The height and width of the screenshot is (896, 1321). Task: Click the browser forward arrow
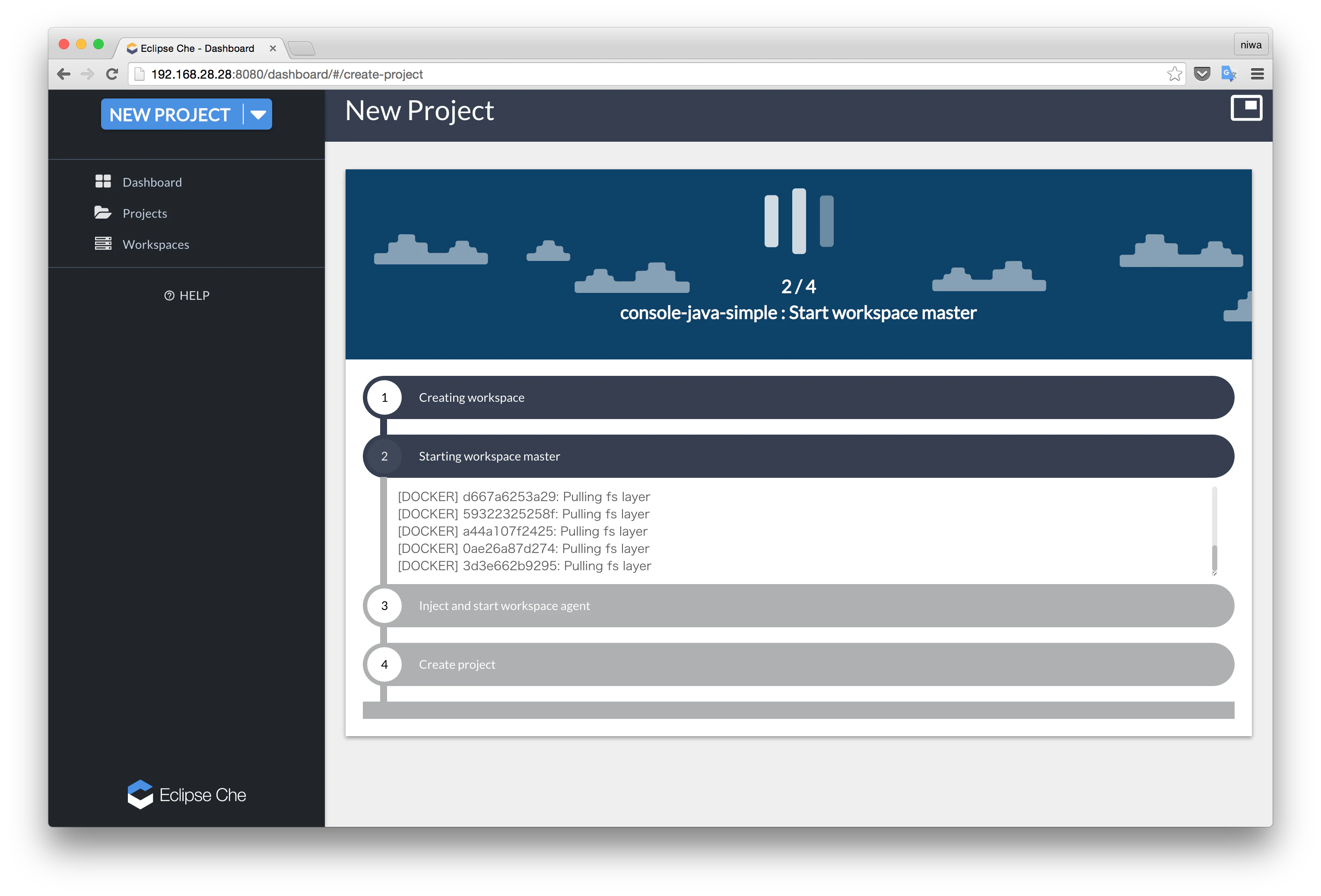(88, 74)
